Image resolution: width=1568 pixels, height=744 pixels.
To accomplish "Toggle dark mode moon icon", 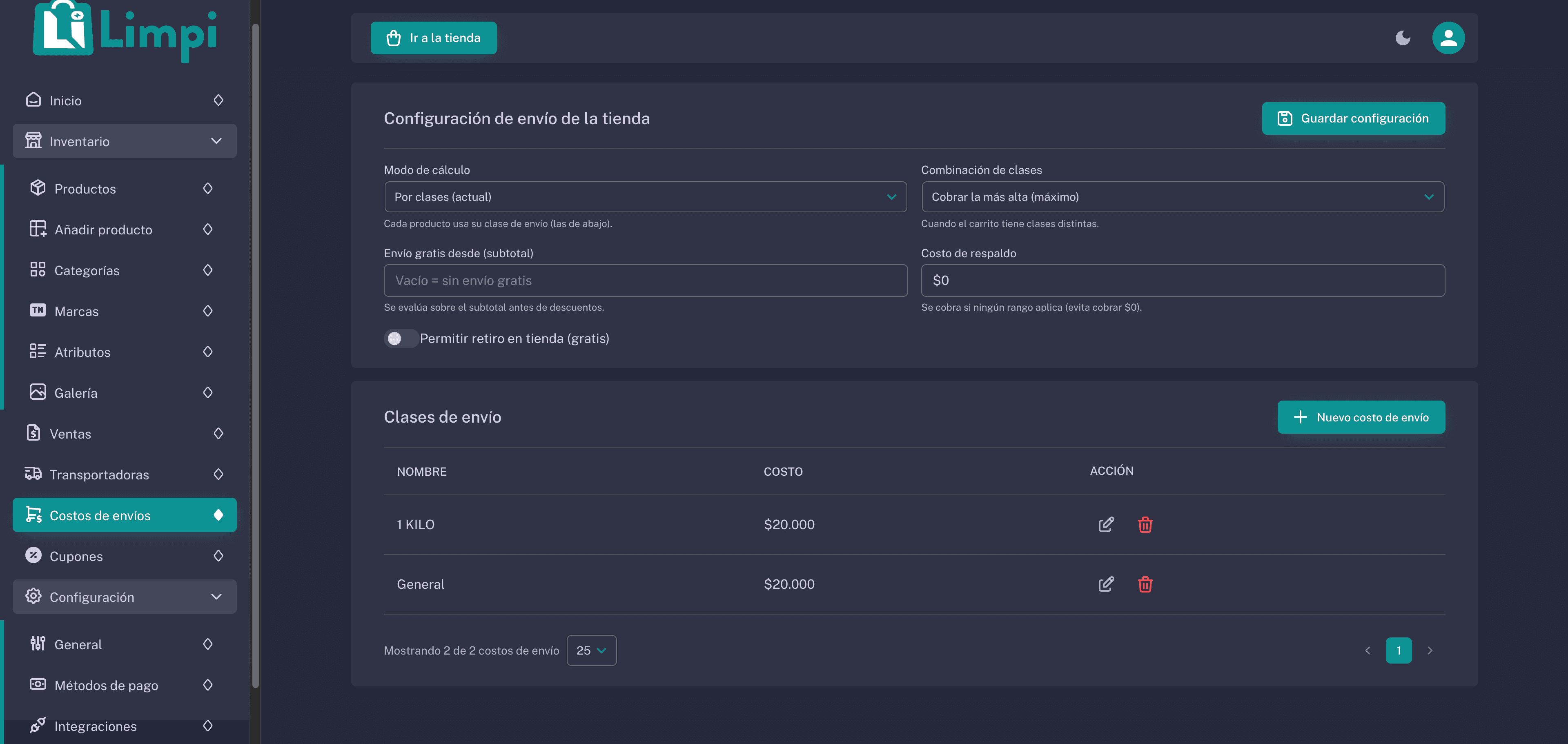I will 1403,38.
